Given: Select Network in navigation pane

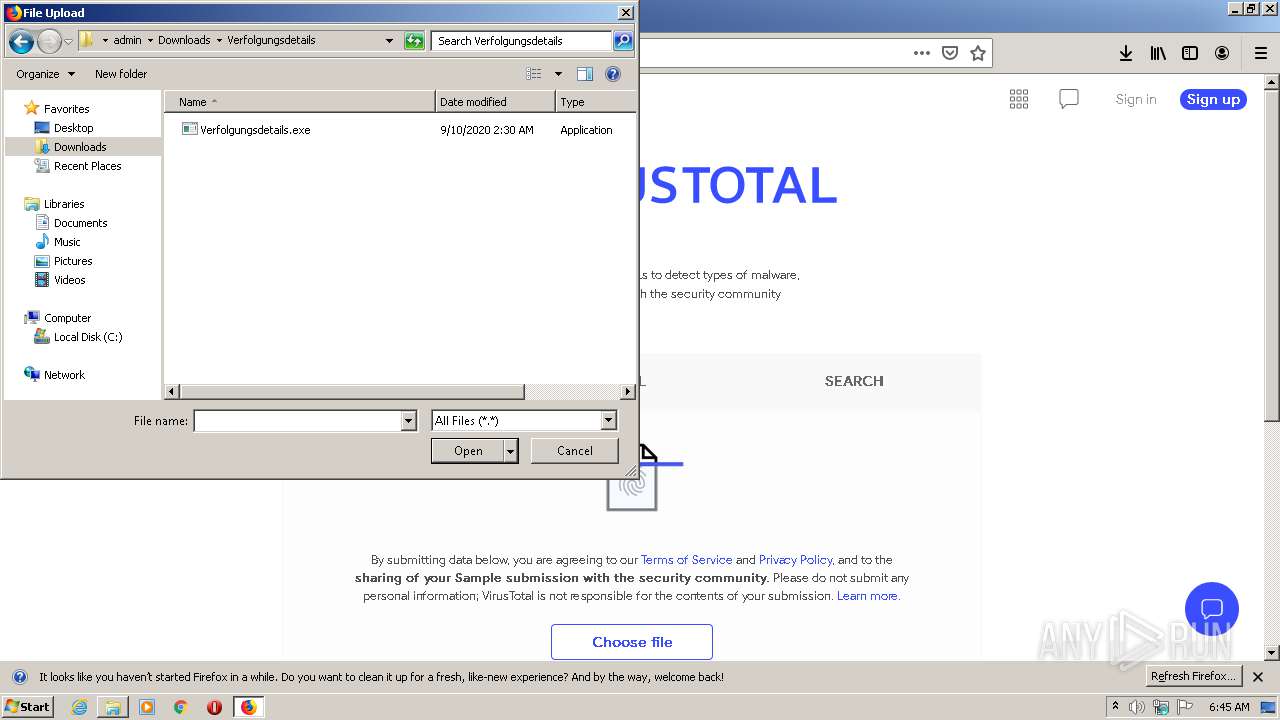Looking at the screenshot, I should 64,375.
